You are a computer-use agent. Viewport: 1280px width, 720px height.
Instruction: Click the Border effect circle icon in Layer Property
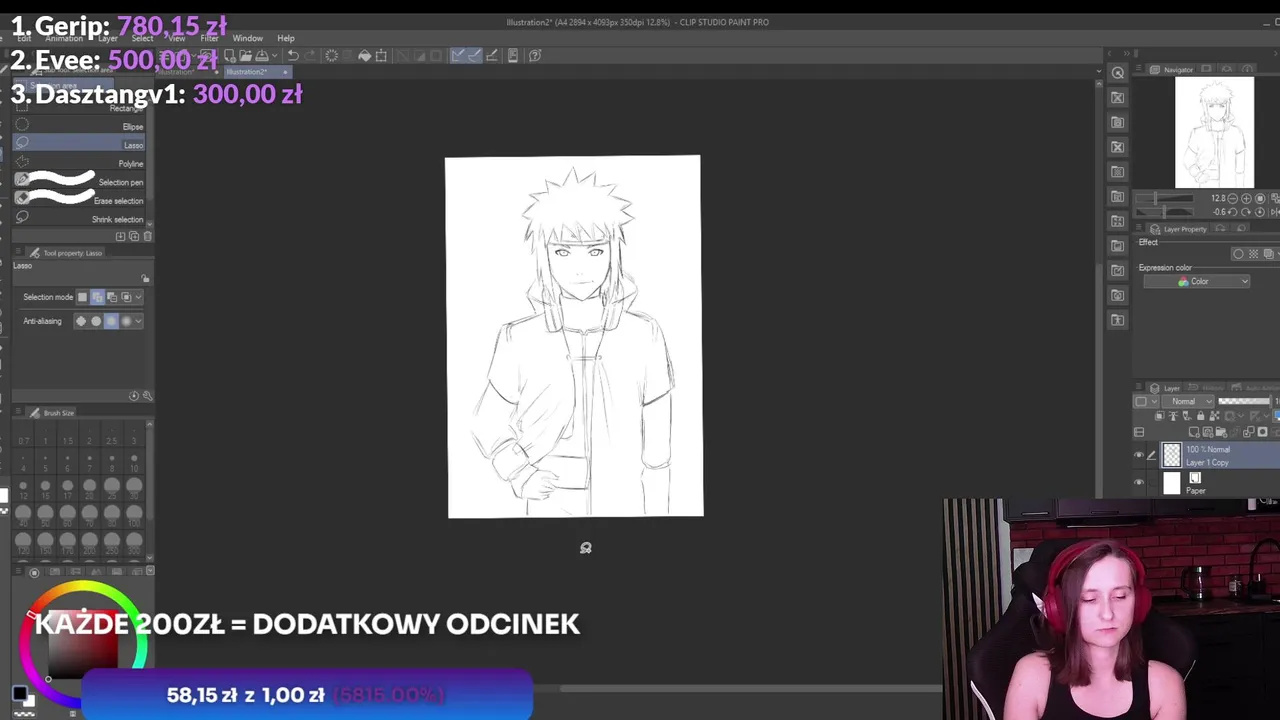click(x=1238, y=254)
